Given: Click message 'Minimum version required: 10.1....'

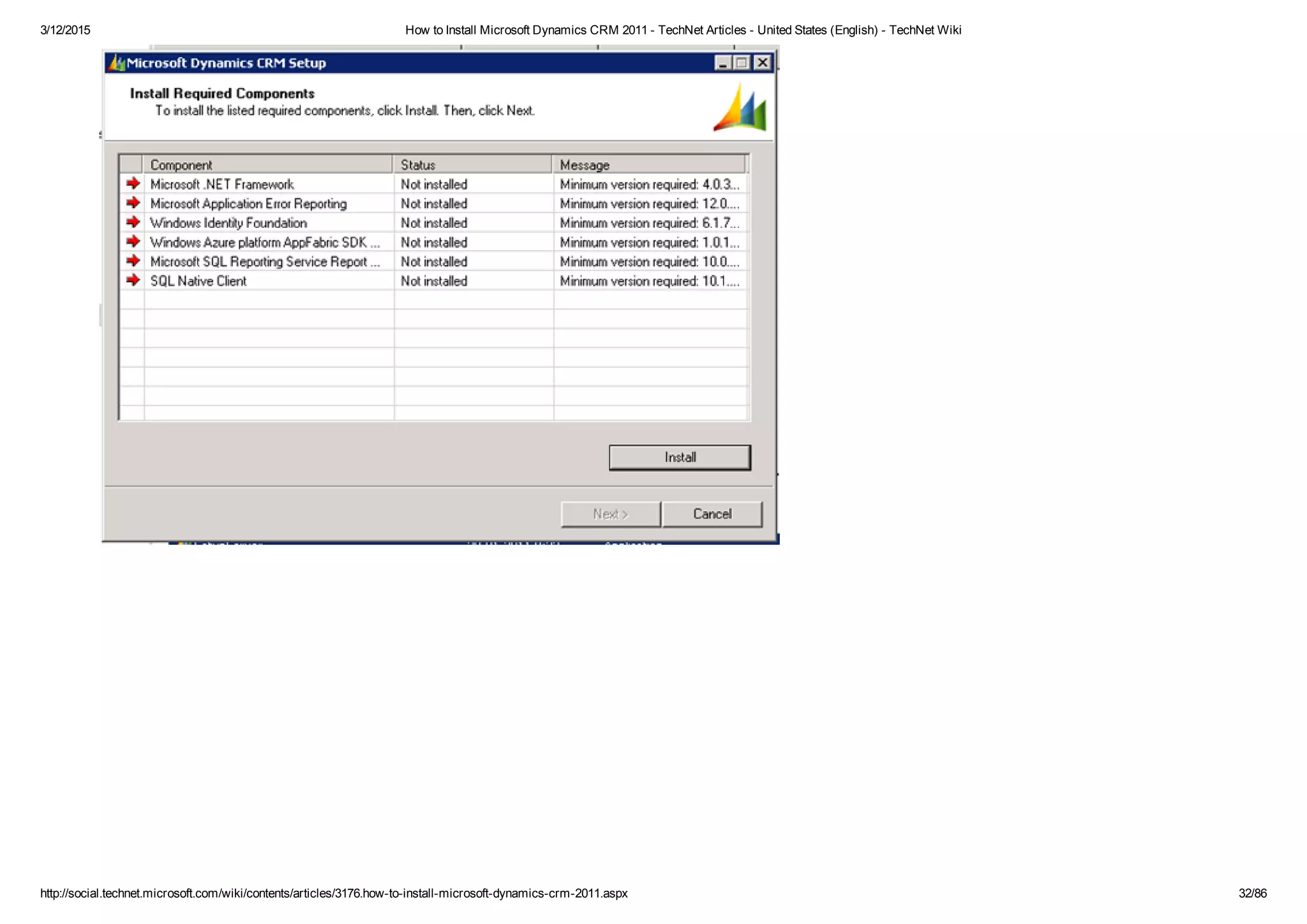Looking at the screenshot, I should coord(650,281).
